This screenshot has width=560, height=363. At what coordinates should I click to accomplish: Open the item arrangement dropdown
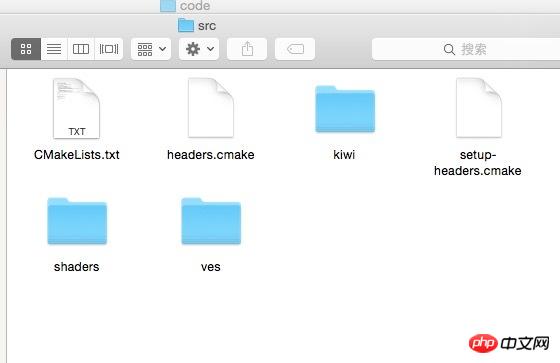[151, 49]
